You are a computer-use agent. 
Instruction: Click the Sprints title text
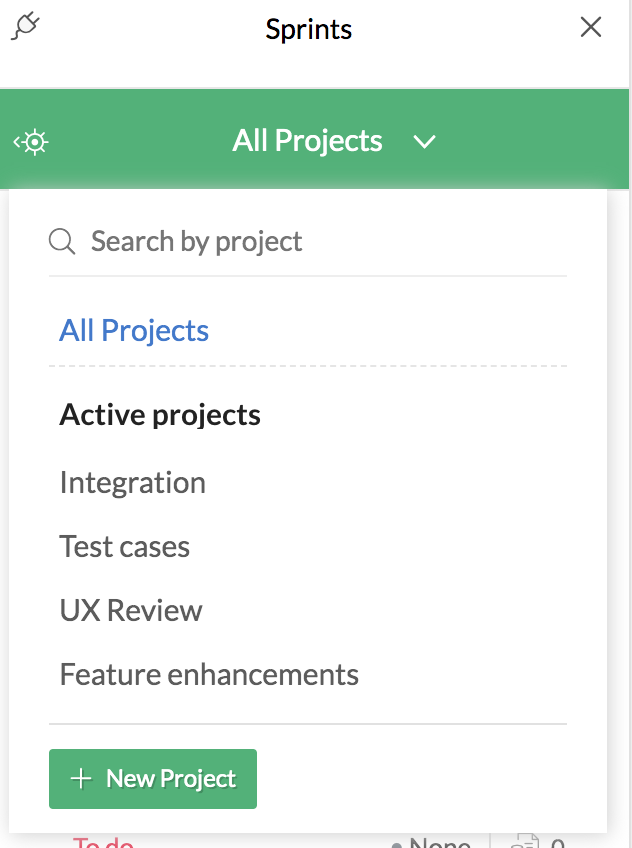pos(309,29)
